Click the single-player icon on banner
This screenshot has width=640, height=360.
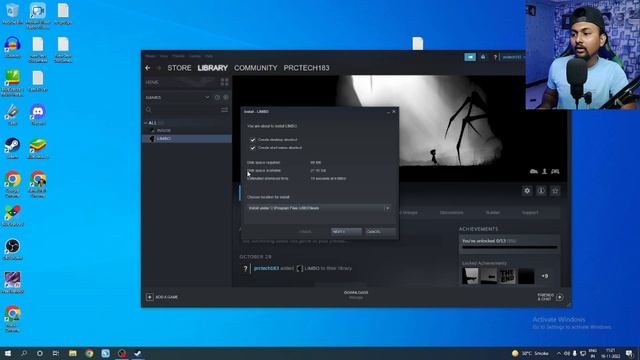pyautogui.click(x=544, y=171)
